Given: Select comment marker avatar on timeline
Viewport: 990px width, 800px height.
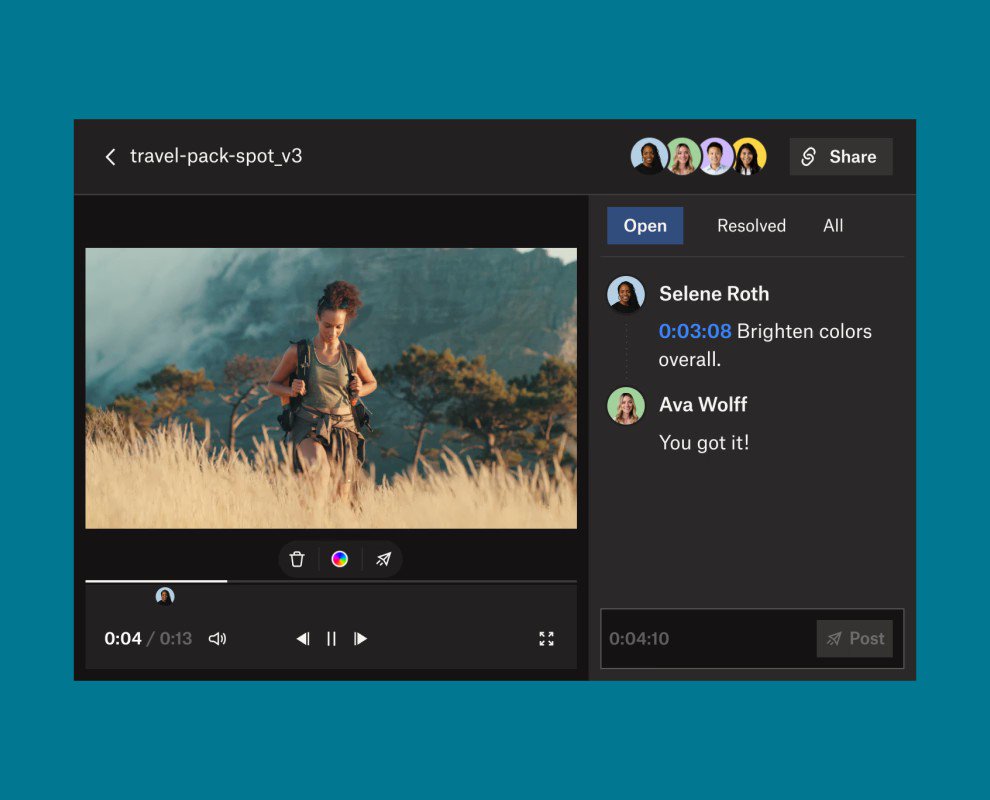Looking at the screenshot, I should 165,596.
